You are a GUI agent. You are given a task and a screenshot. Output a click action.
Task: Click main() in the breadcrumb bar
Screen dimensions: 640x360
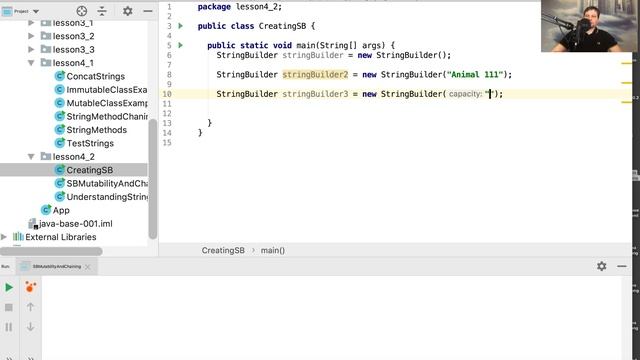[x=273, y=251]
